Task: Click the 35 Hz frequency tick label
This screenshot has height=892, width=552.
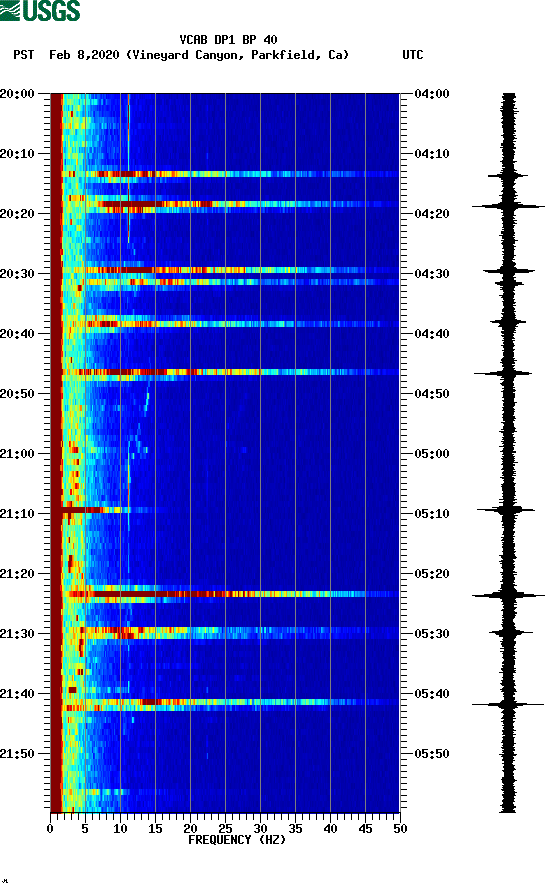Action: pos(295,829)
